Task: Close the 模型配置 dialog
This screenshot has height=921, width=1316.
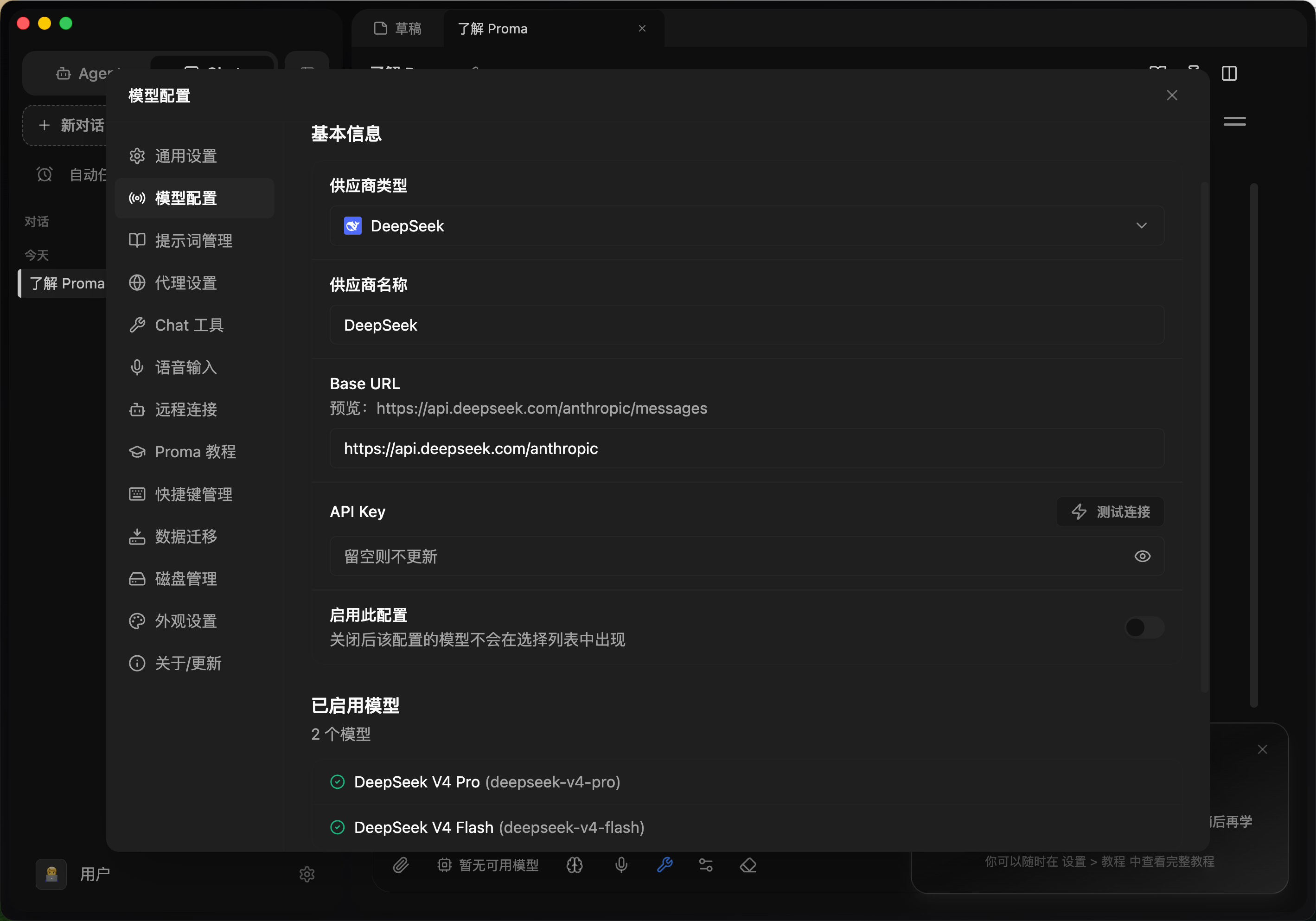Action: click(1172, 95)
